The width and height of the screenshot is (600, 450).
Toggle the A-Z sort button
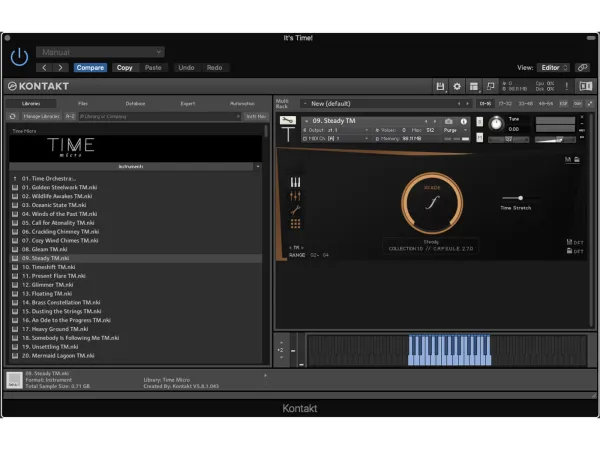[70, 116]
